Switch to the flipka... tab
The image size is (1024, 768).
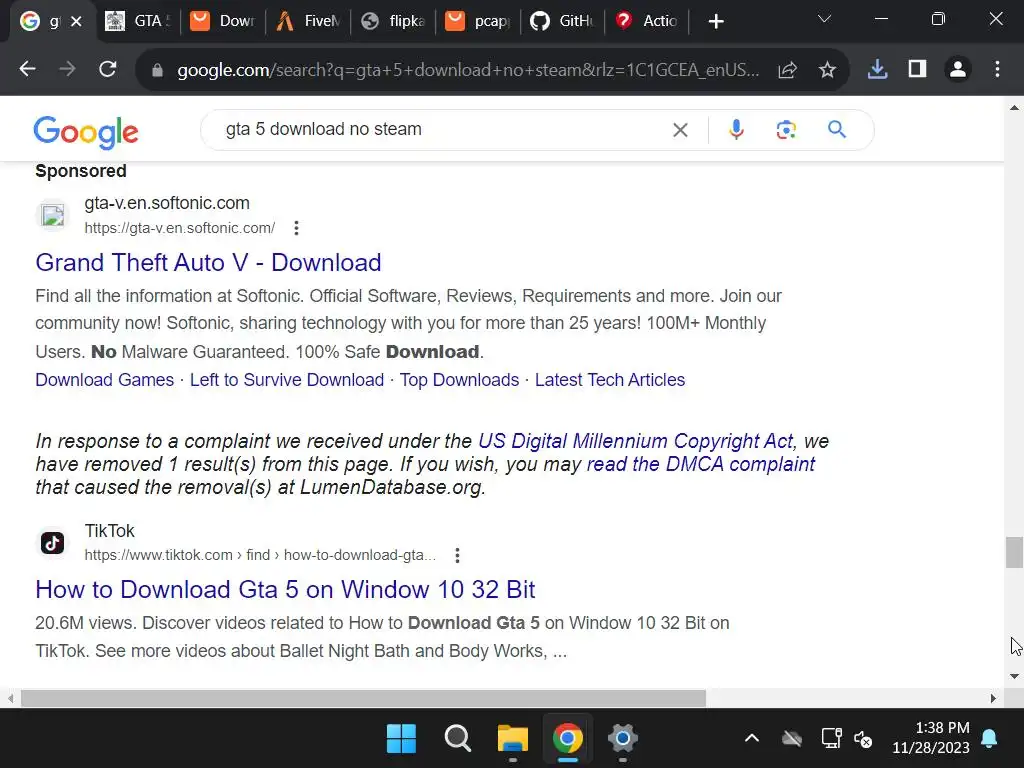coord(392,21)
